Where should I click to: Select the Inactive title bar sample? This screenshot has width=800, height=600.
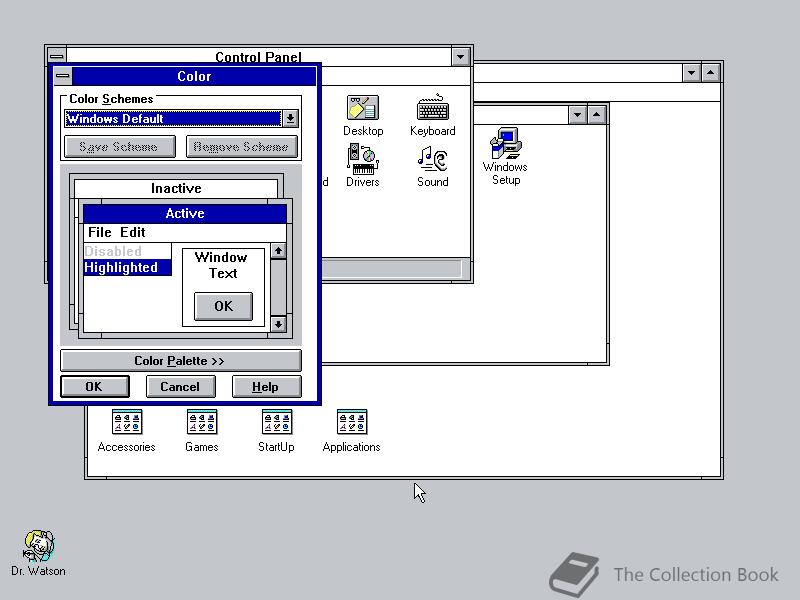176,188
